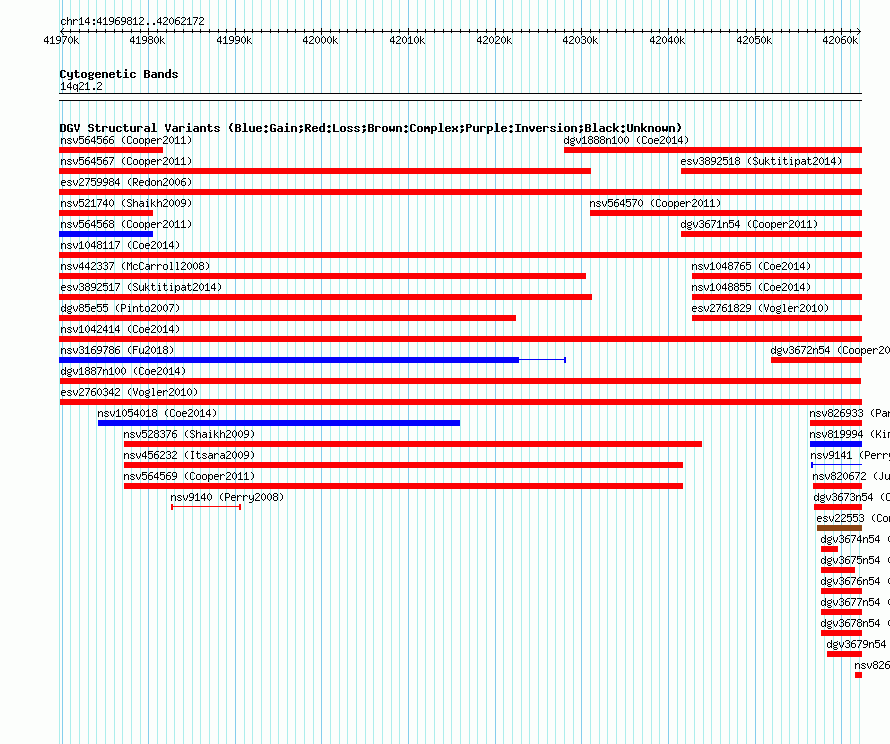Select nsv1048765 (Coe2014) label

point(751,266)
